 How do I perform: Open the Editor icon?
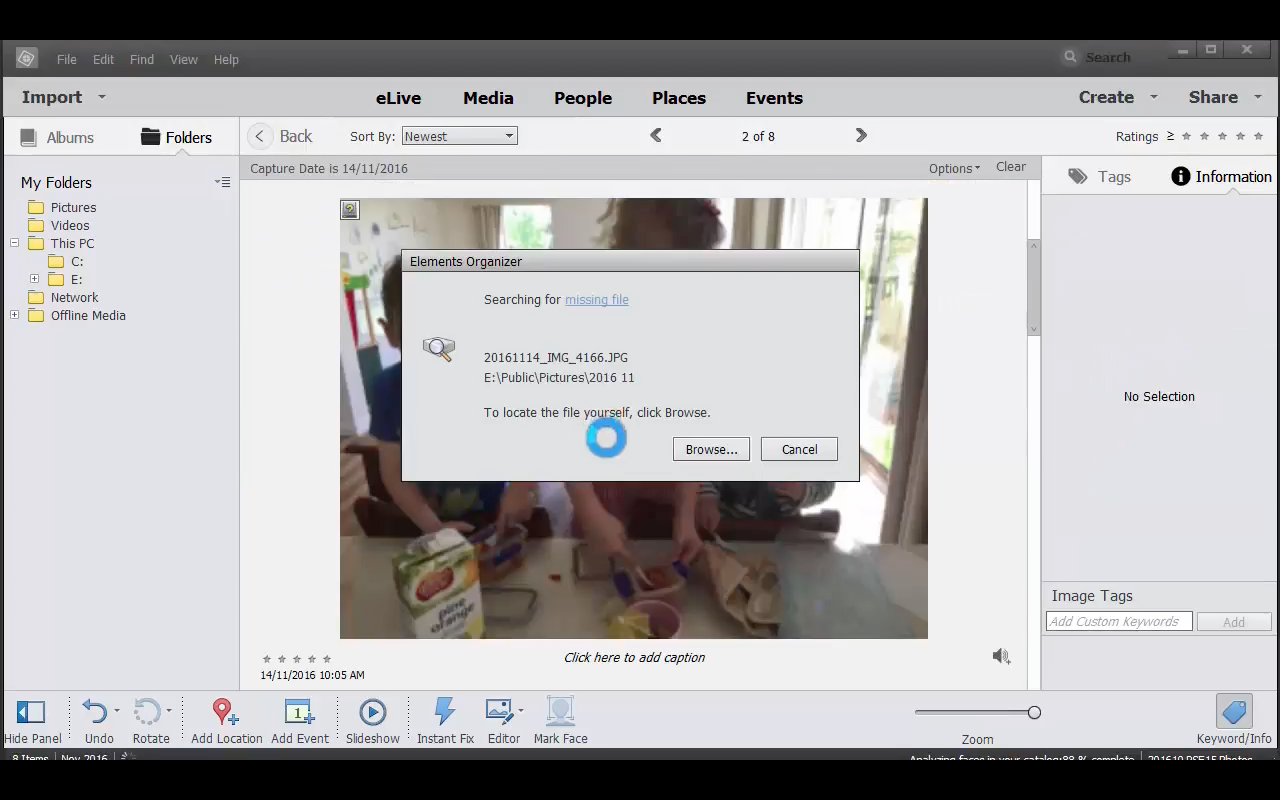pos(499,711)
